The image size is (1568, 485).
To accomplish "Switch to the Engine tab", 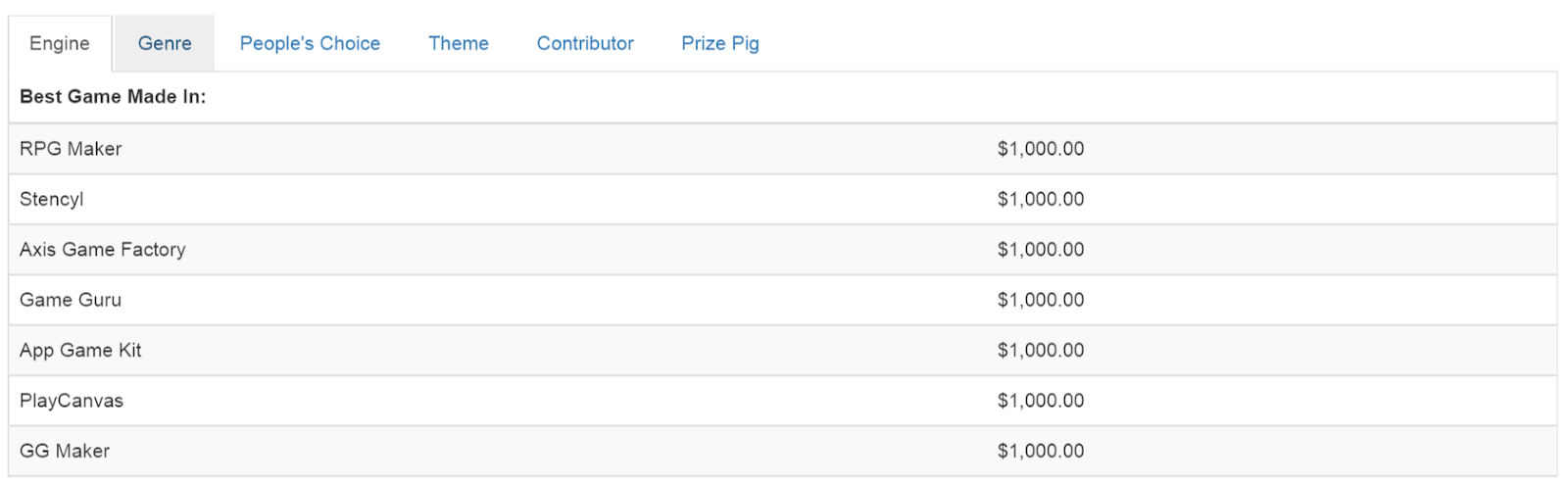I will coord(60,44).
